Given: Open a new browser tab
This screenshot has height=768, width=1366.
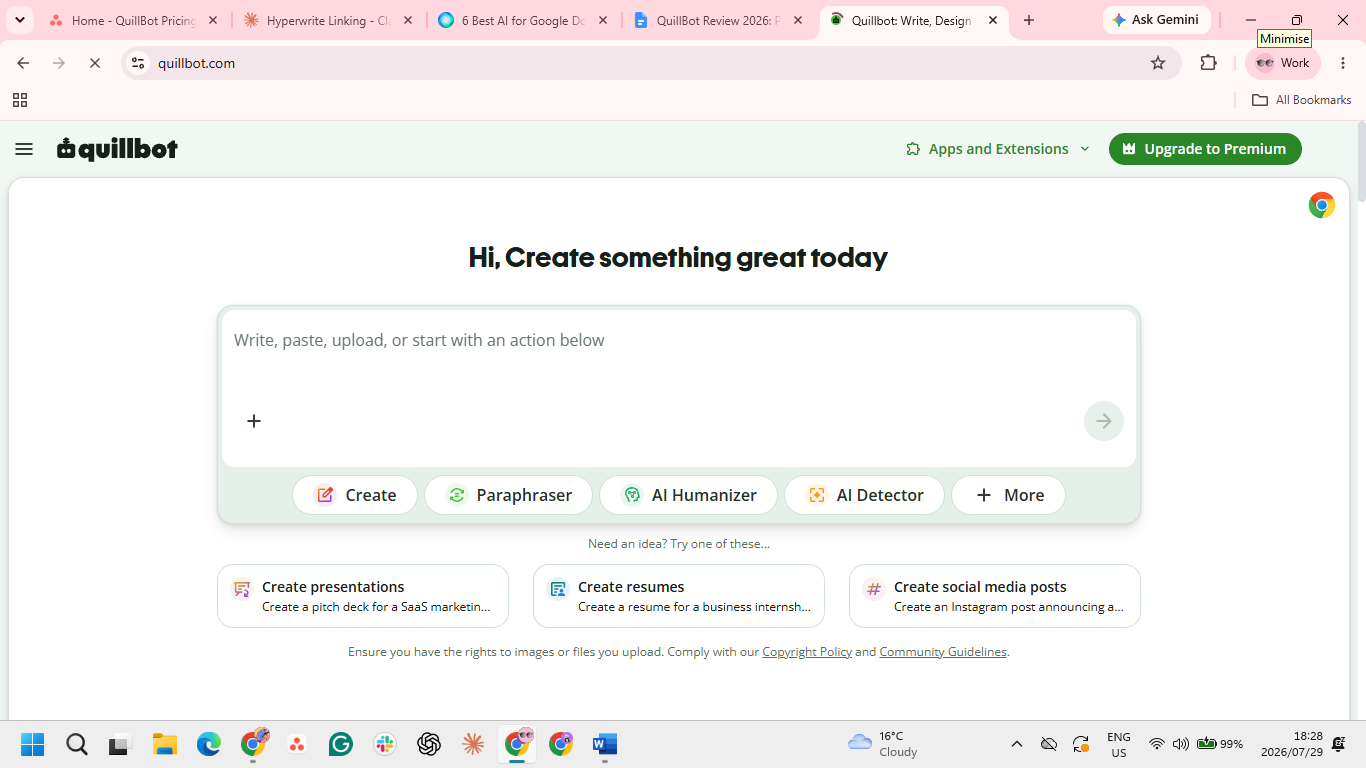Looking at the screenshot, I should pyautogui.click(x=1029, y=20).
